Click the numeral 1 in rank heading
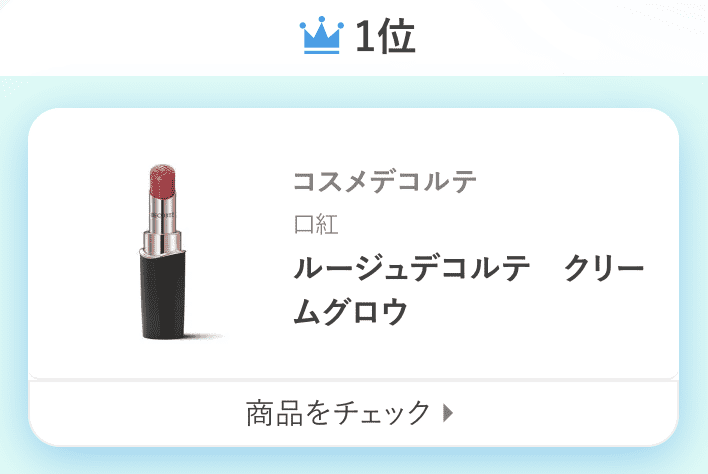 (x=365, y=37)
